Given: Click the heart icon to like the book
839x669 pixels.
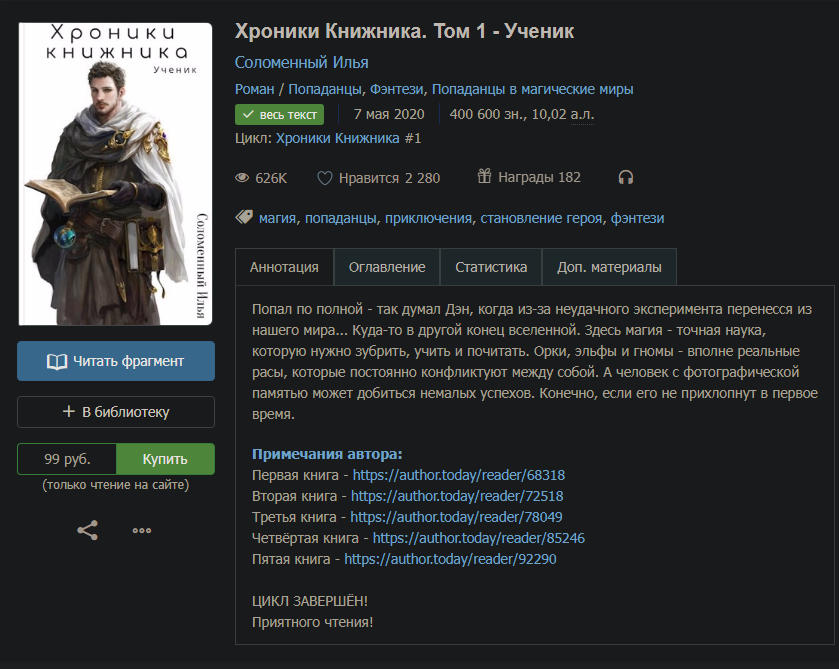Looking at the screenshot, I should [324, 178].
